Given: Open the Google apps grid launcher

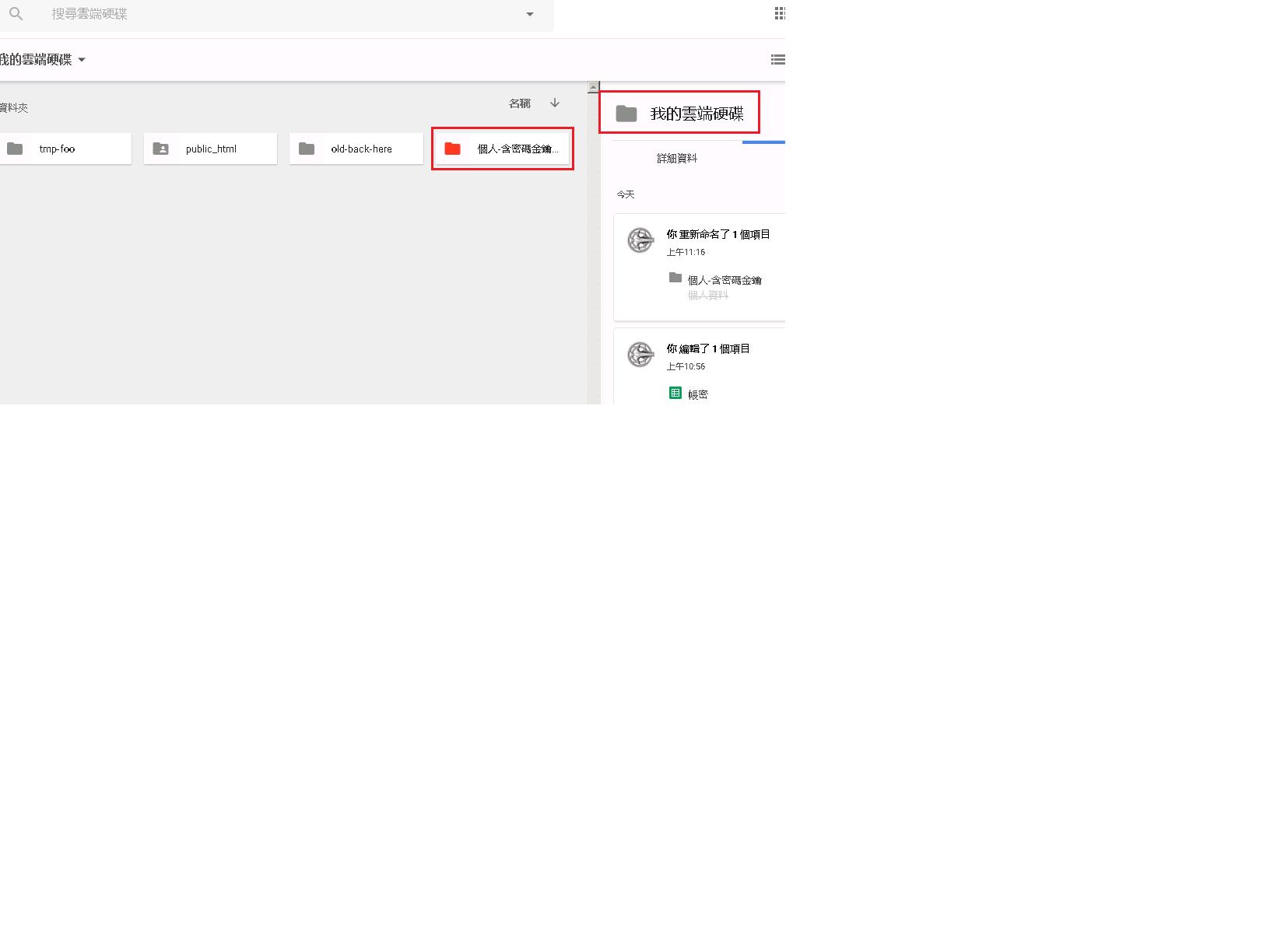Looking at the screenshot, I should [x=779, y=13].
